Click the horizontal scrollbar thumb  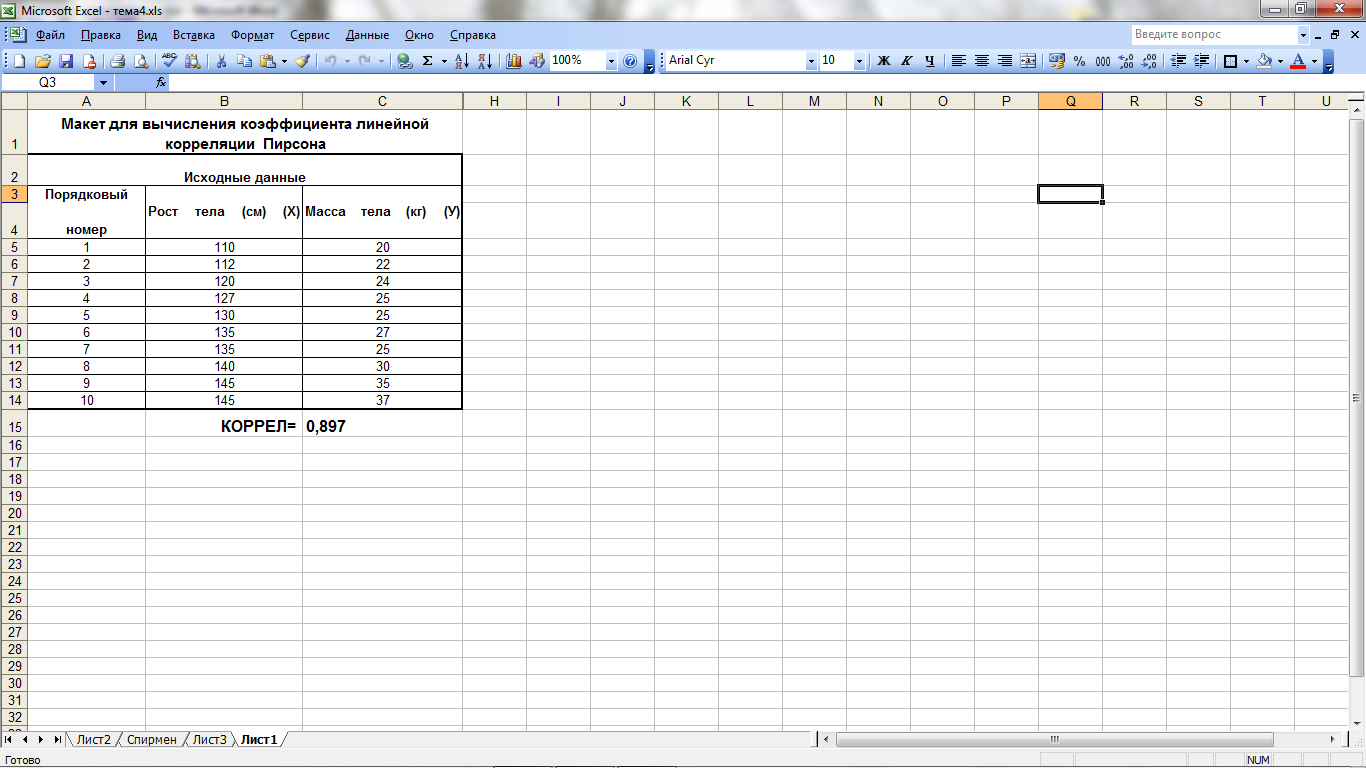tap(1054, 740)
